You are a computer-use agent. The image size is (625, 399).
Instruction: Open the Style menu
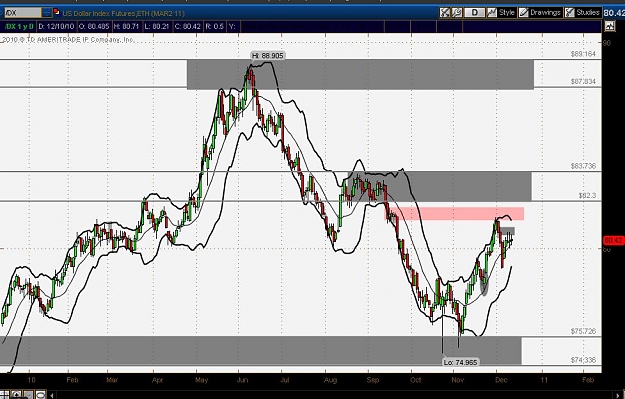501,13
